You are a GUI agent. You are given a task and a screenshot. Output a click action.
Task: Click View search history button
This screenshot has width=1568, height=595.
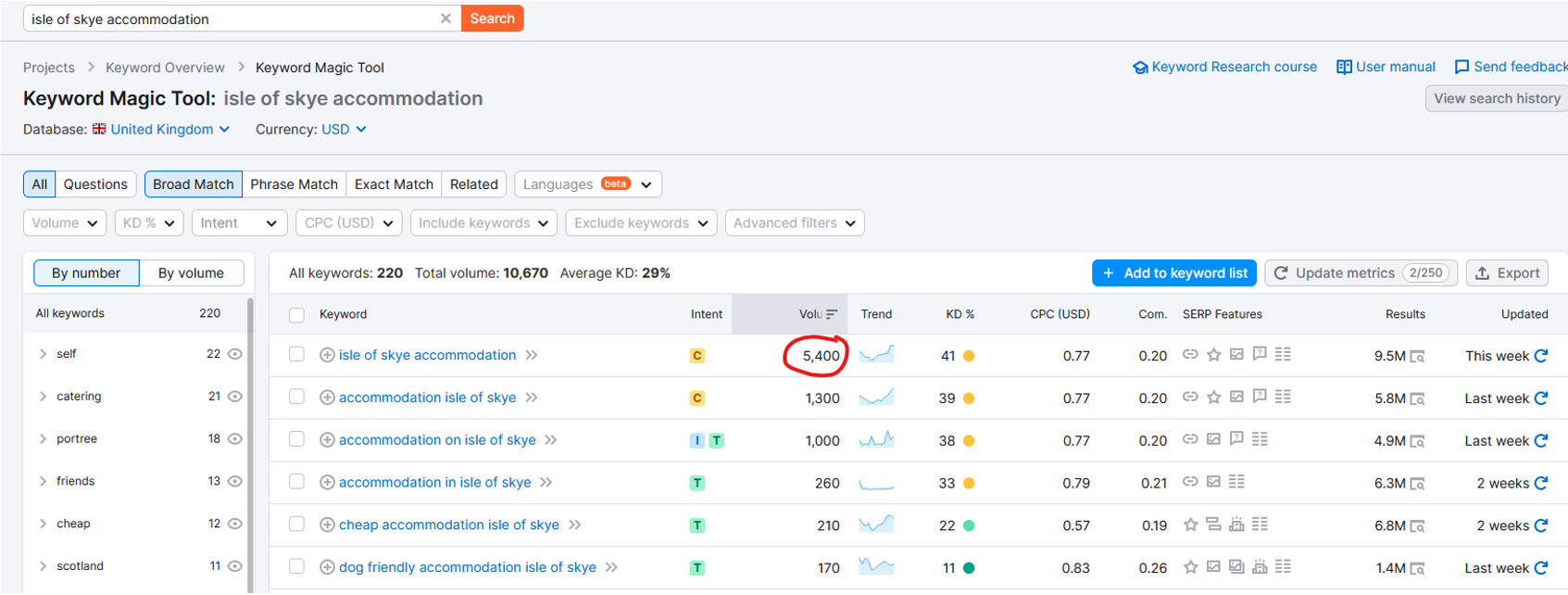coord(1497,98)
